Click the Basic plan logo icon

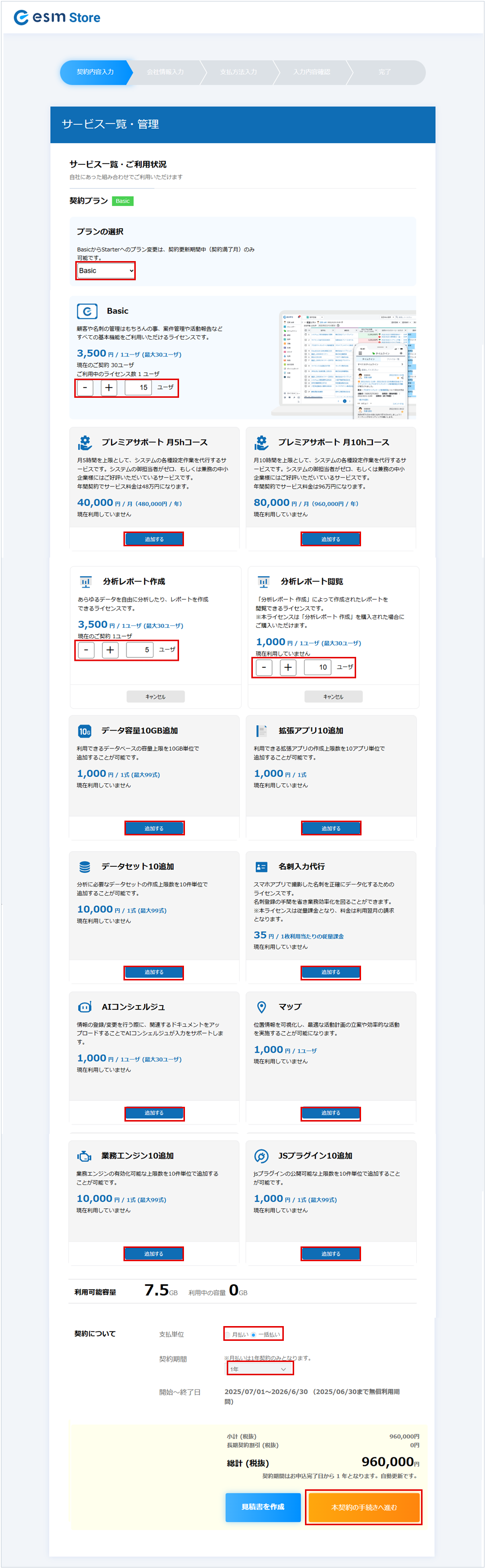point(87,311)
